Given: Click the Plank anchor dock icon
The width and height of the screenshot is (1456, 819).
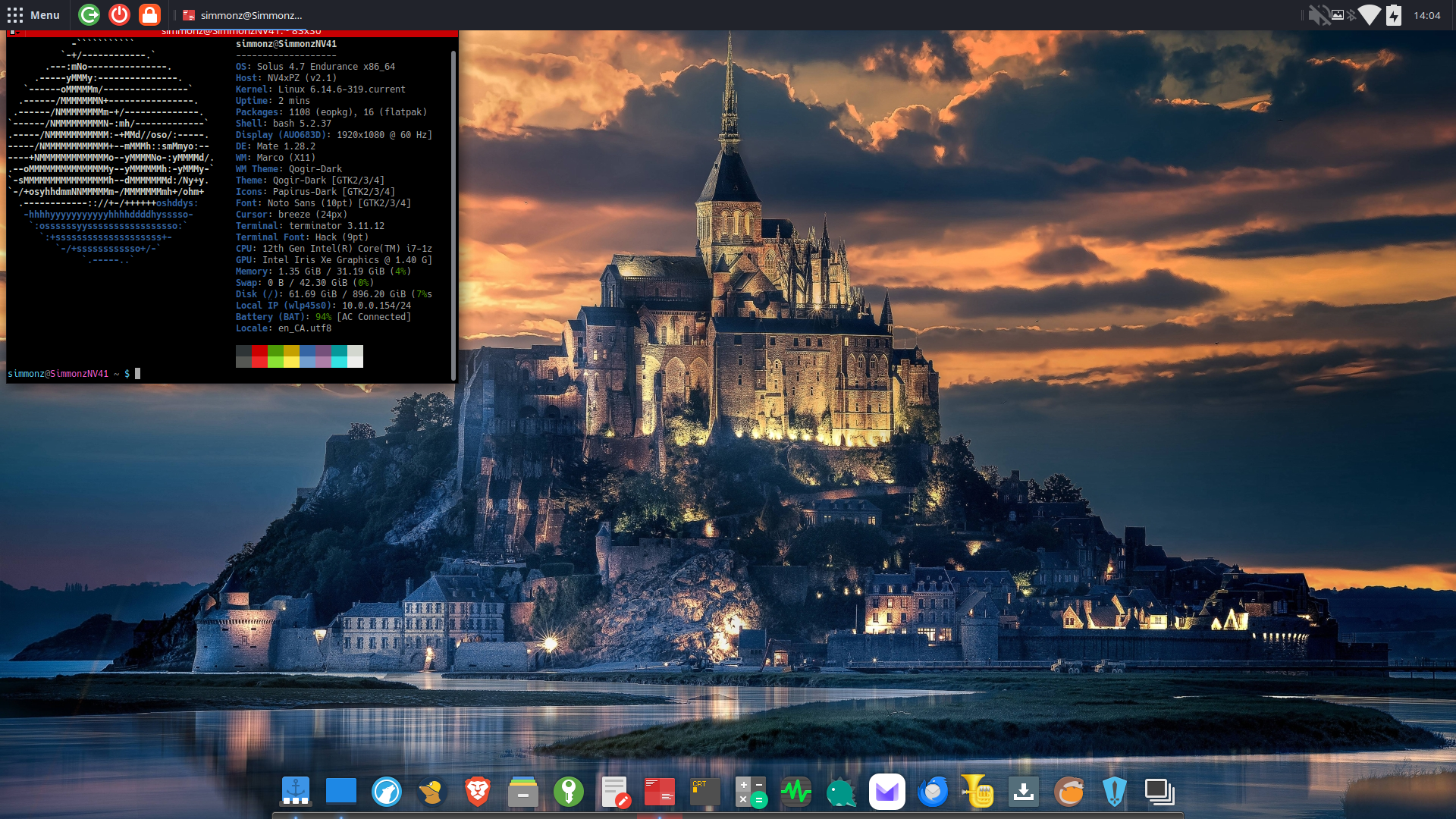Looking at the screenshot, I should [296, 792].
